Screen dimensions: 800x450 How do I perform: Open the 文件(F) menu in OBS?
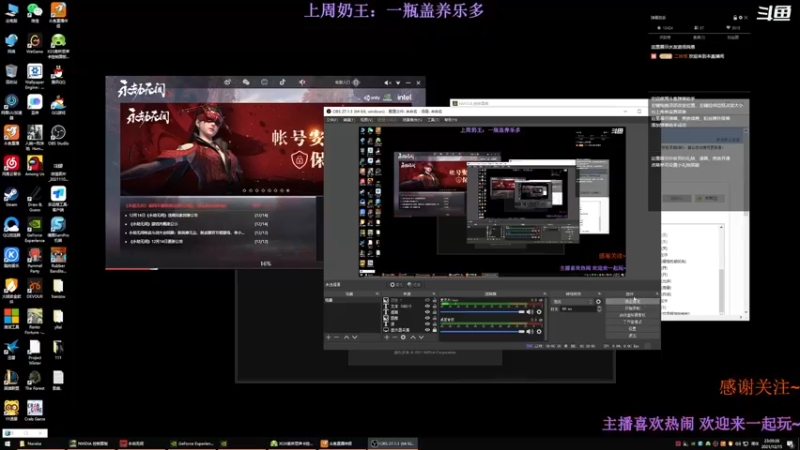pos(332,119)
